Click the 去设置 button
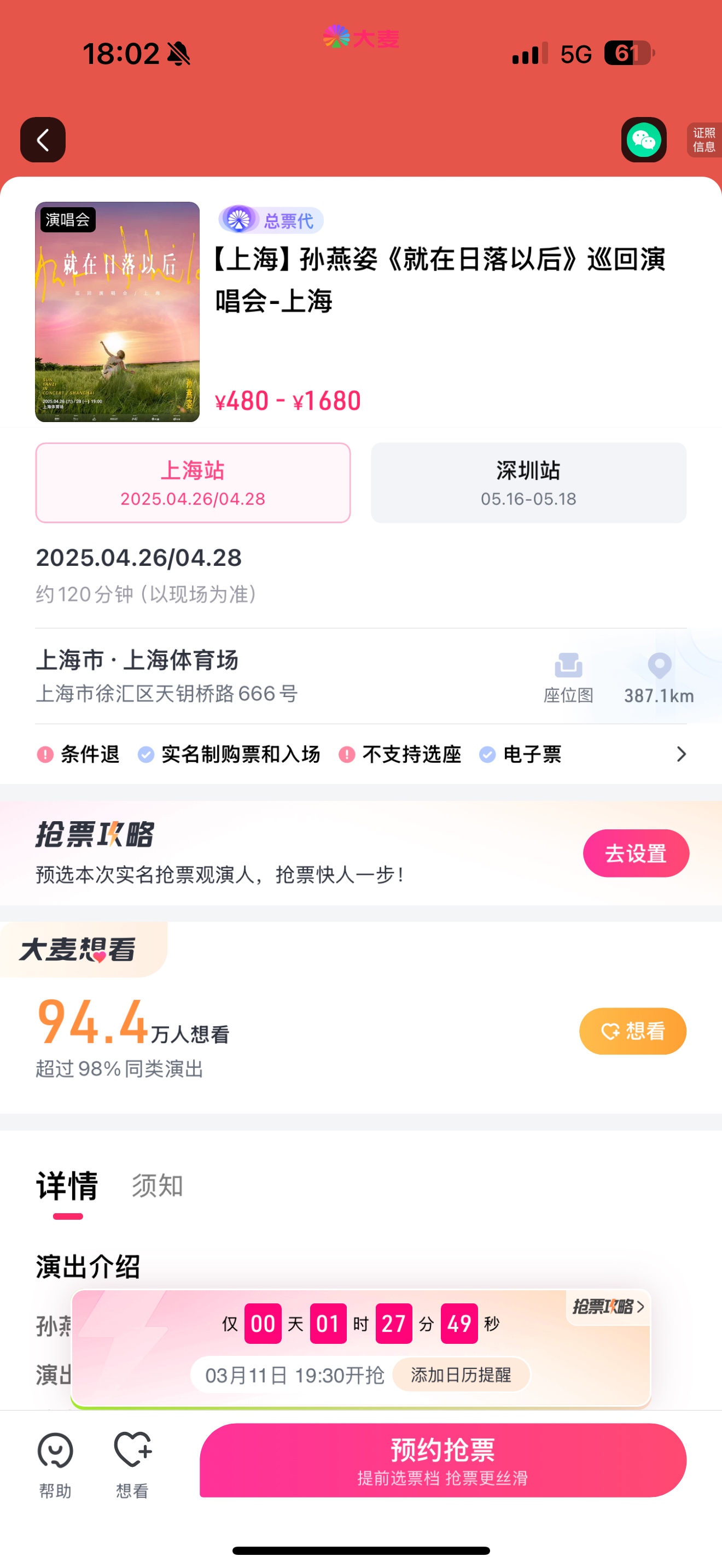This screenshot has width=722, height=1568. coord(636,853)
